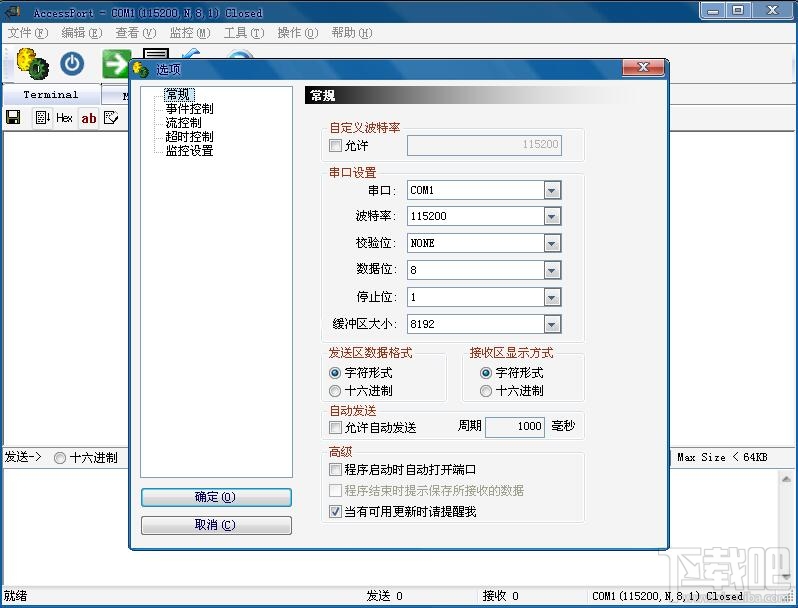Image resolution: width=798 pixels, height=608 pixels.
Task: Click the send area scrollbar up arrow
Action: tap(786, 479)
